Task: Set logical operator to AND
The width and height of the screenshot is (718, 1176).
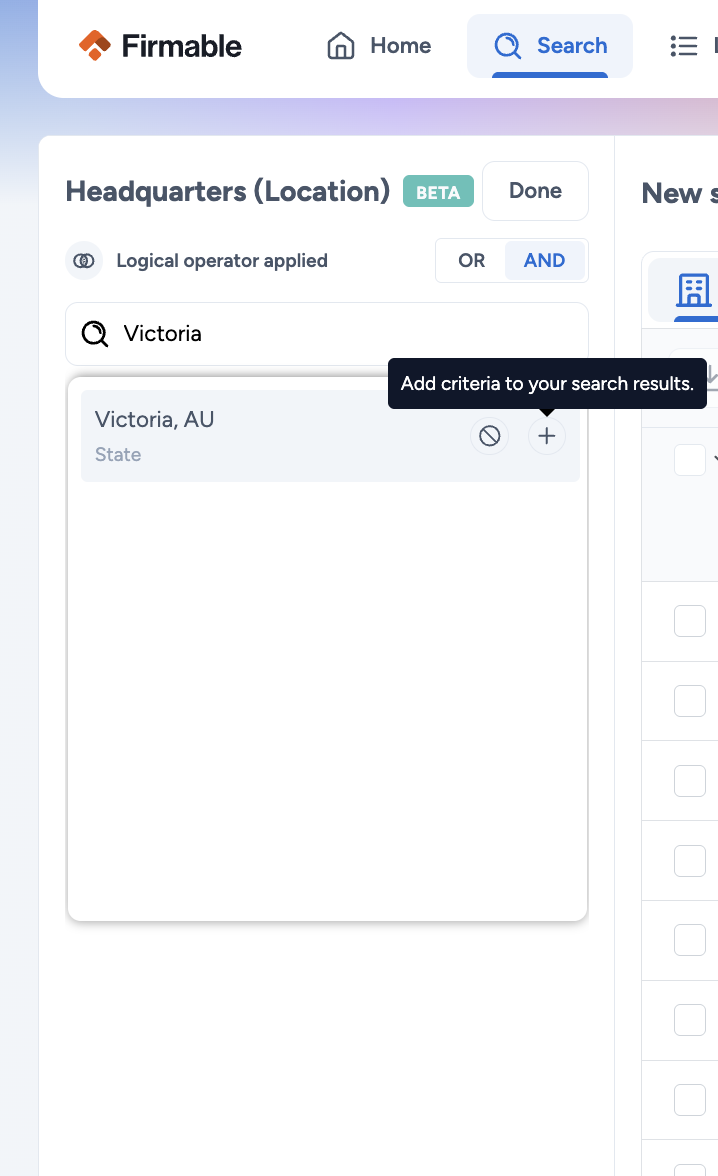Action: click(x=544, y=261)
